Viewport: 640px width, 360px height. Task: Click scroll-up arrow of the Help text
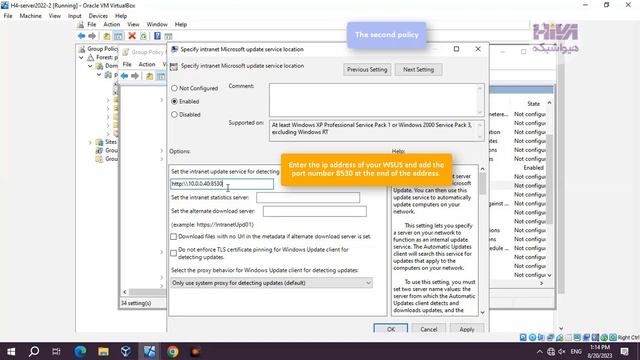[482, 169]
